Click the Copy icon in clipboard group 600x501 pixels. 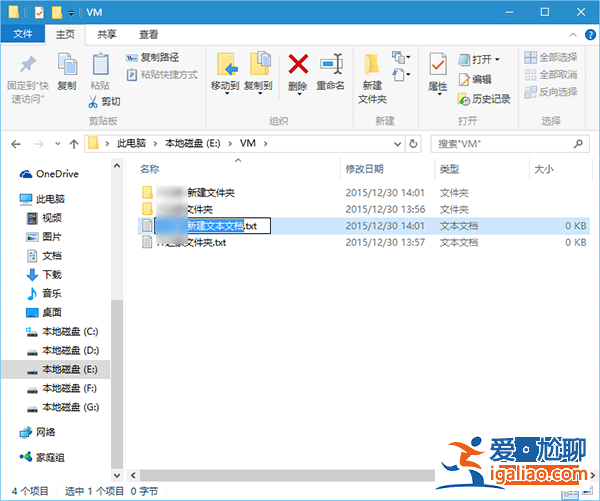point(67,64)
